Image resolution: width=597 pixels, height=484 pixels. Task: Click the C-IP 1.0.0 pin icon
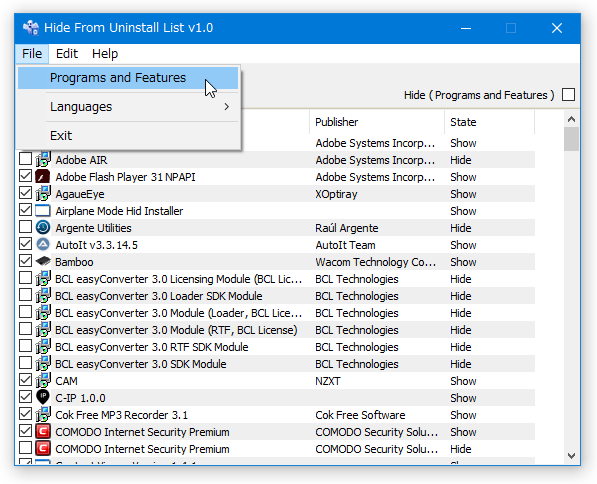coord(43,398)
